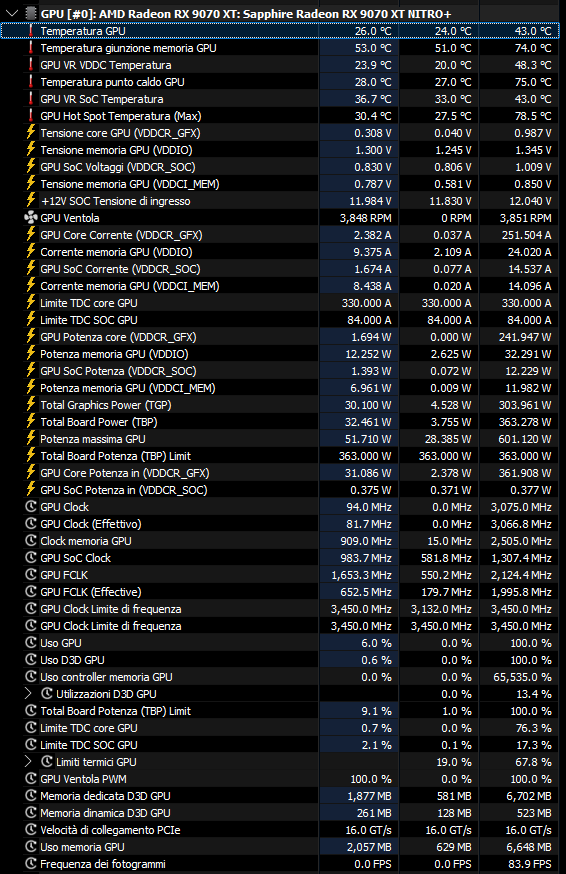Image resolution: width=566 pixels, height=874 pixels.
Task: Click the GPU chip icon in header
Action: [x=31, y=13]
